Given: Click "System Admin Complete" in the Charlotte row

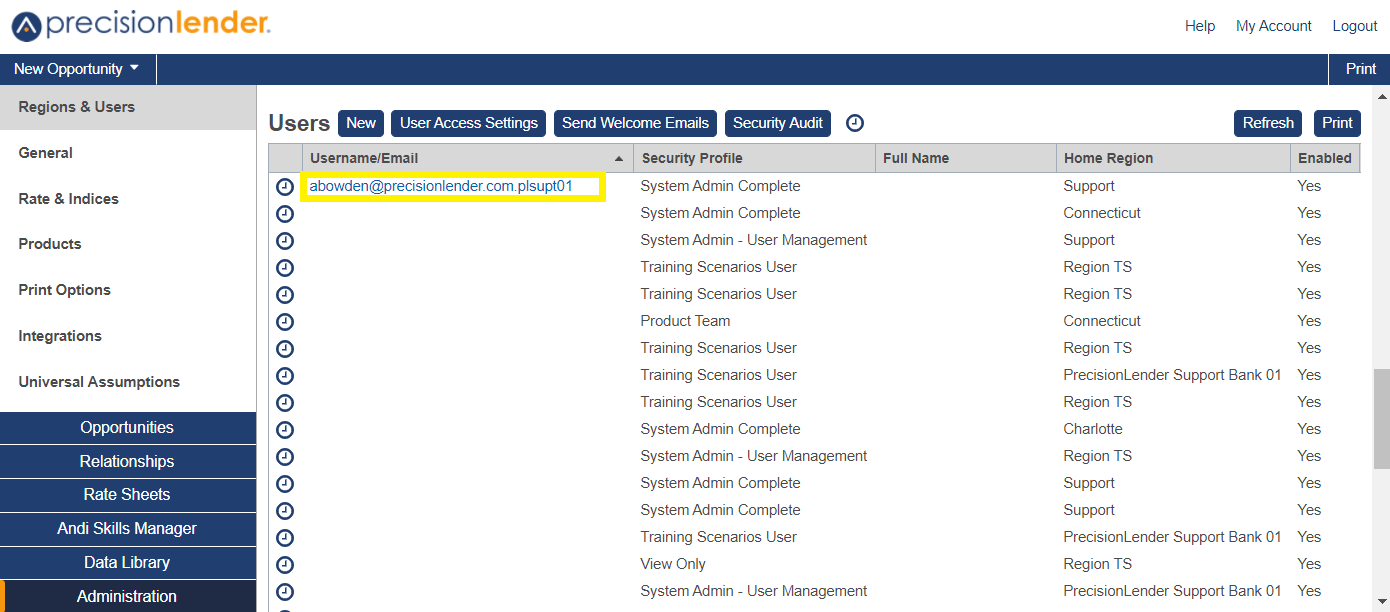Looking at the screenshot, I should (x=720, y=429).
